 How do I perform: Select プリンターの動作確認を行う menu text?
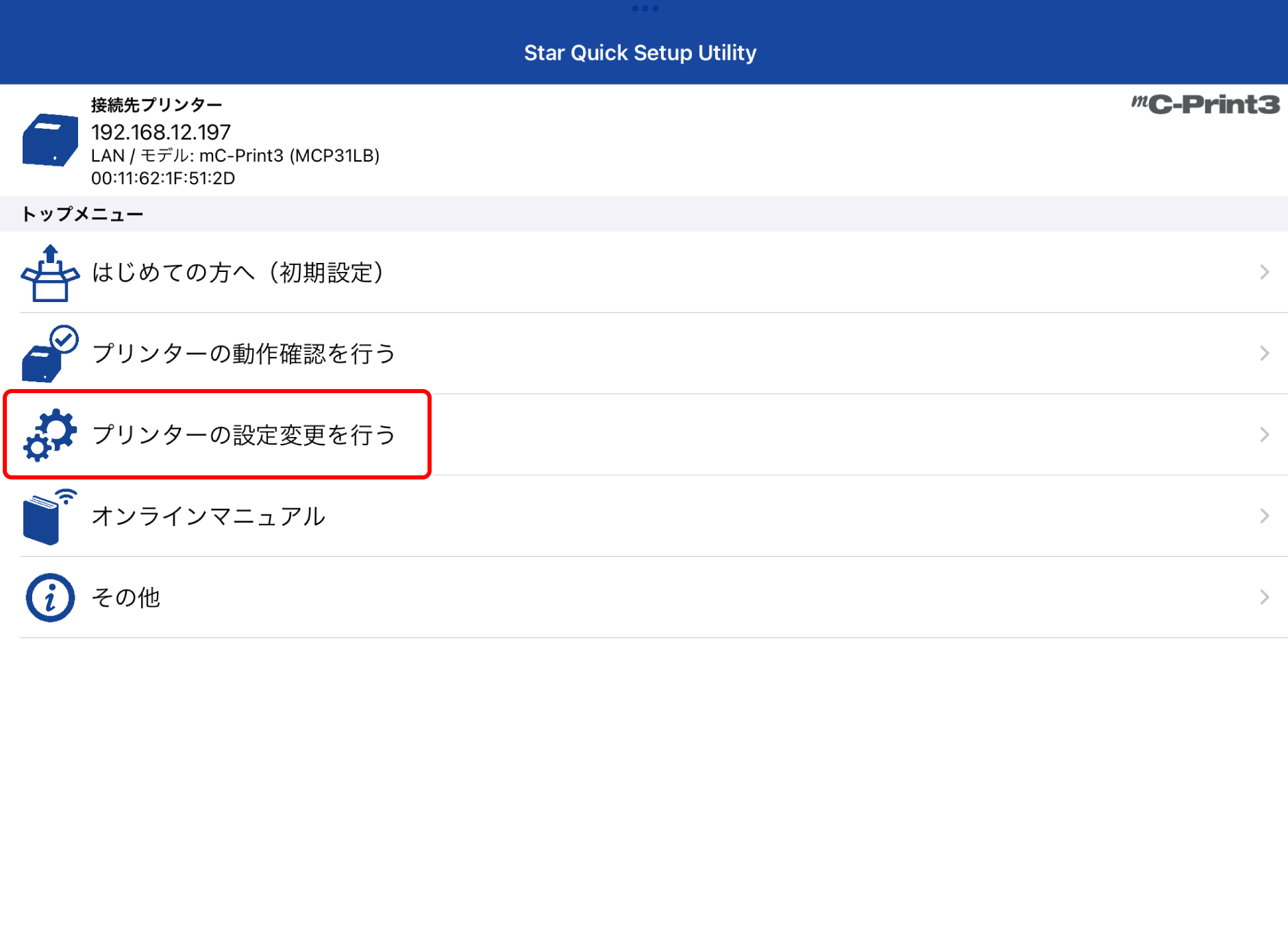(x=244, y=353)
